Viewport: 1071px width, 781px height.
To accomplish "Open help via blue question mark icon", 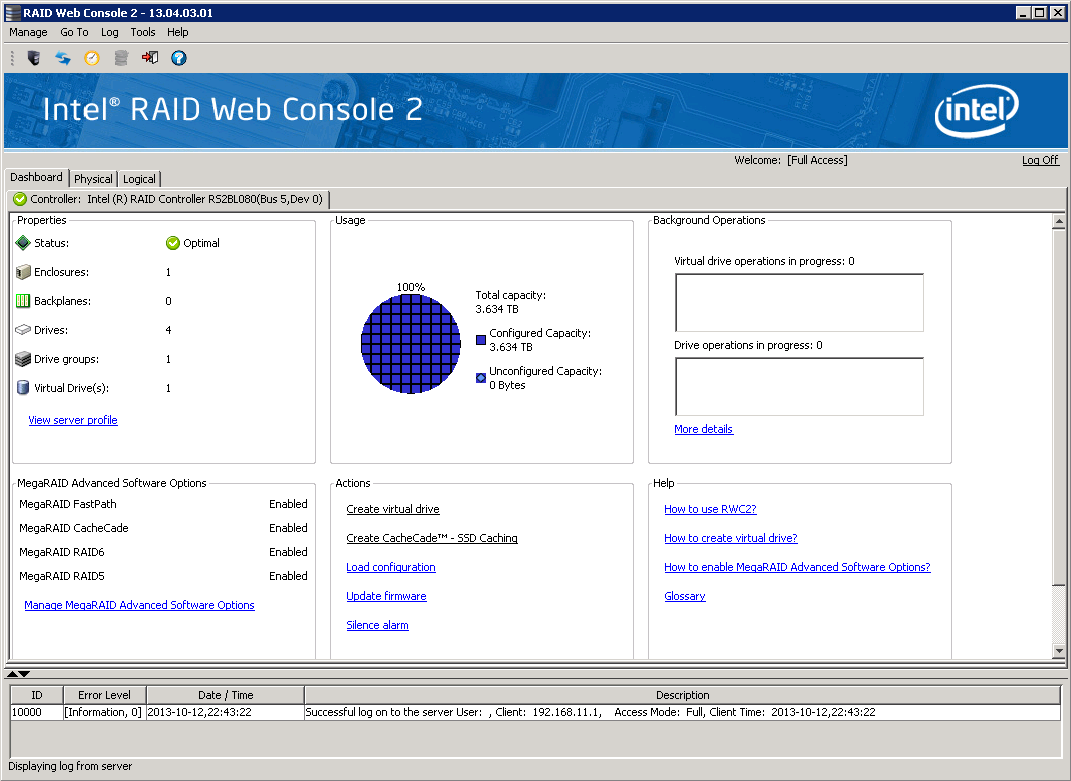I will tap(179, 58).
